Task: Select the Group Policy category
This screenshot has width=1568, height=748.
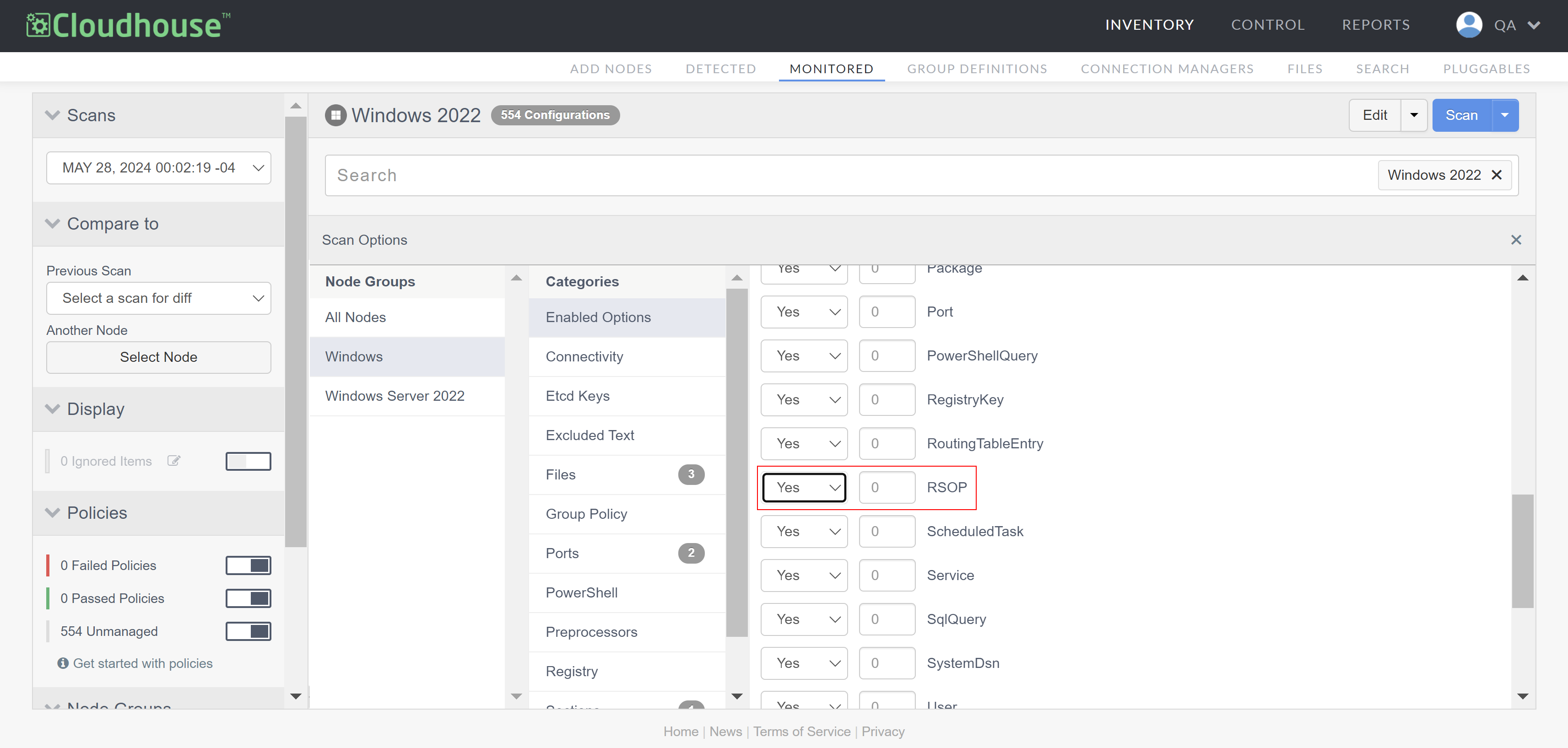Action: tap(627, 514)
